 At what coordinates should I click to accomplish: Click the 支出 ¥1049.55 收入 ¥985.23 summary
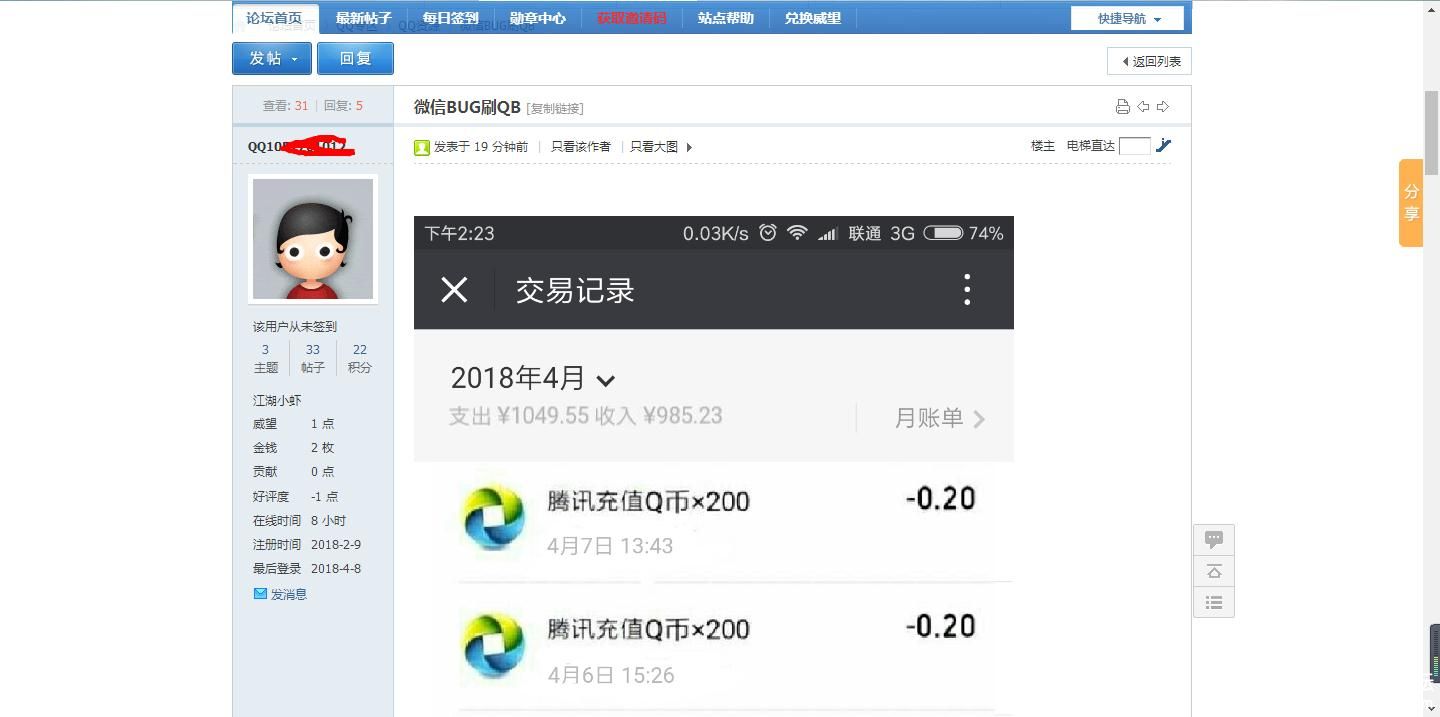(x=585, y=416)
